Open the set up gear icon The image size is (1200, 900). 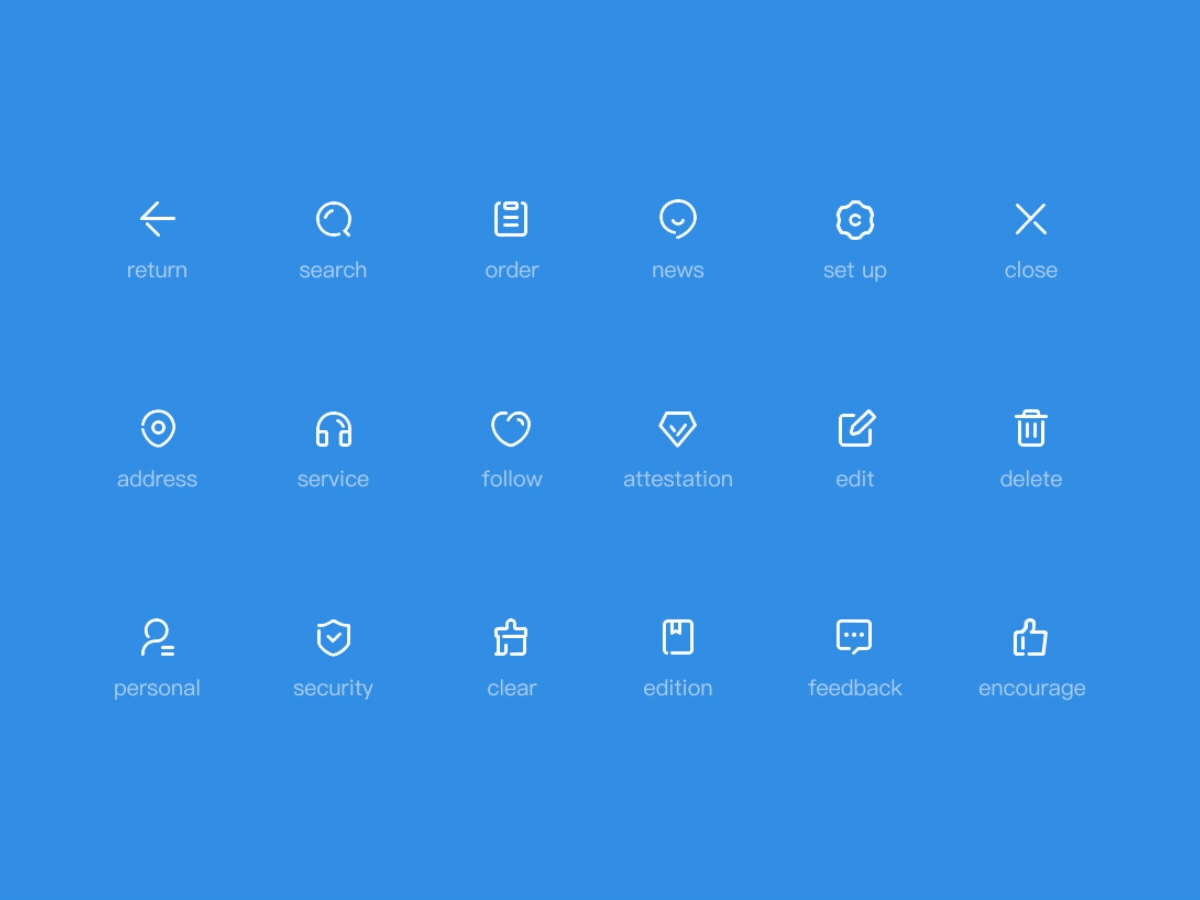(x=855, y=220)
